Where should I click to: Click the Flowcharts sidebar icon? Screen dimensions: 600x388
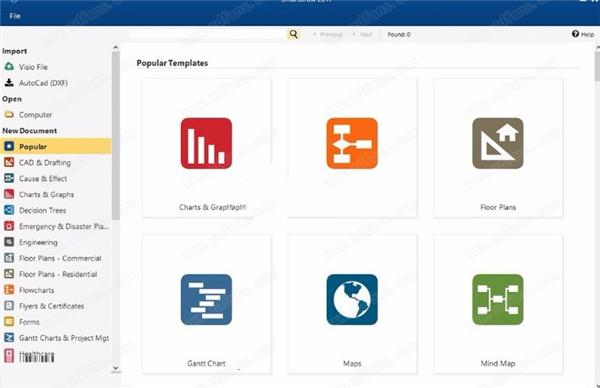point(9,290)
